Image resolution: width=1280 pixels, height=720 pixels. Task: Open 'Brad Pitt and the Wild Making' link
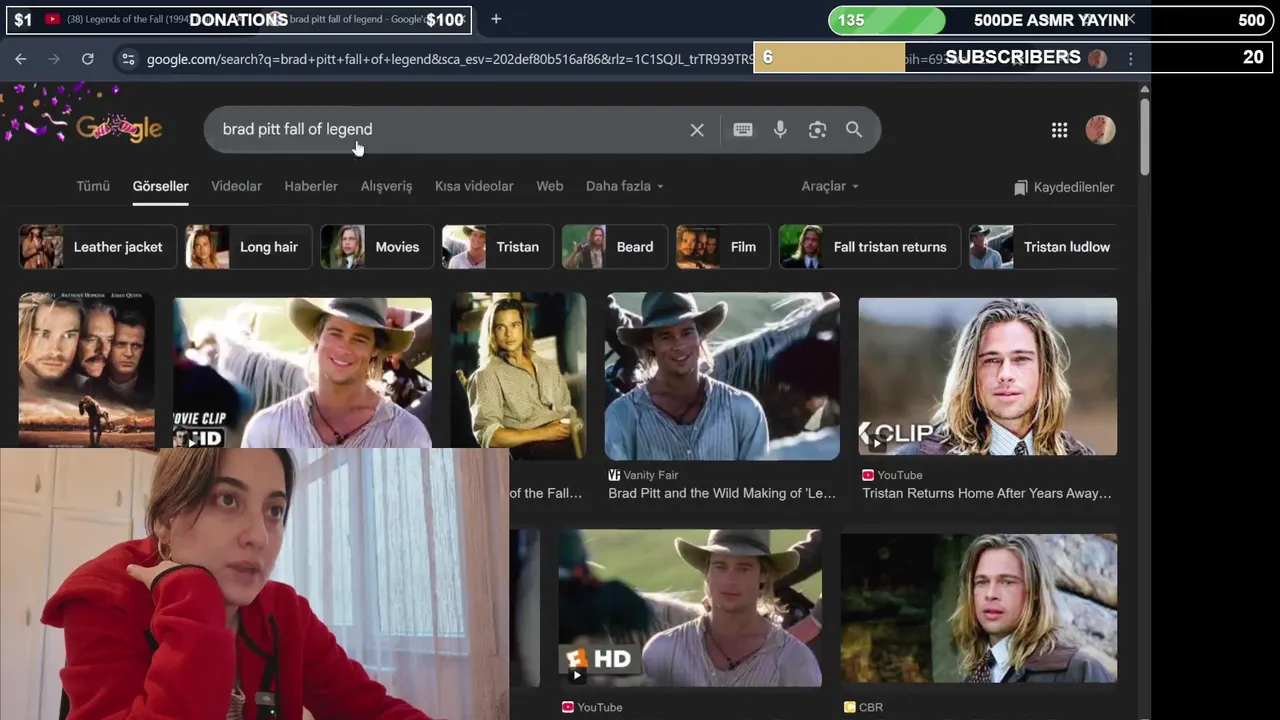tap(721, 493)
